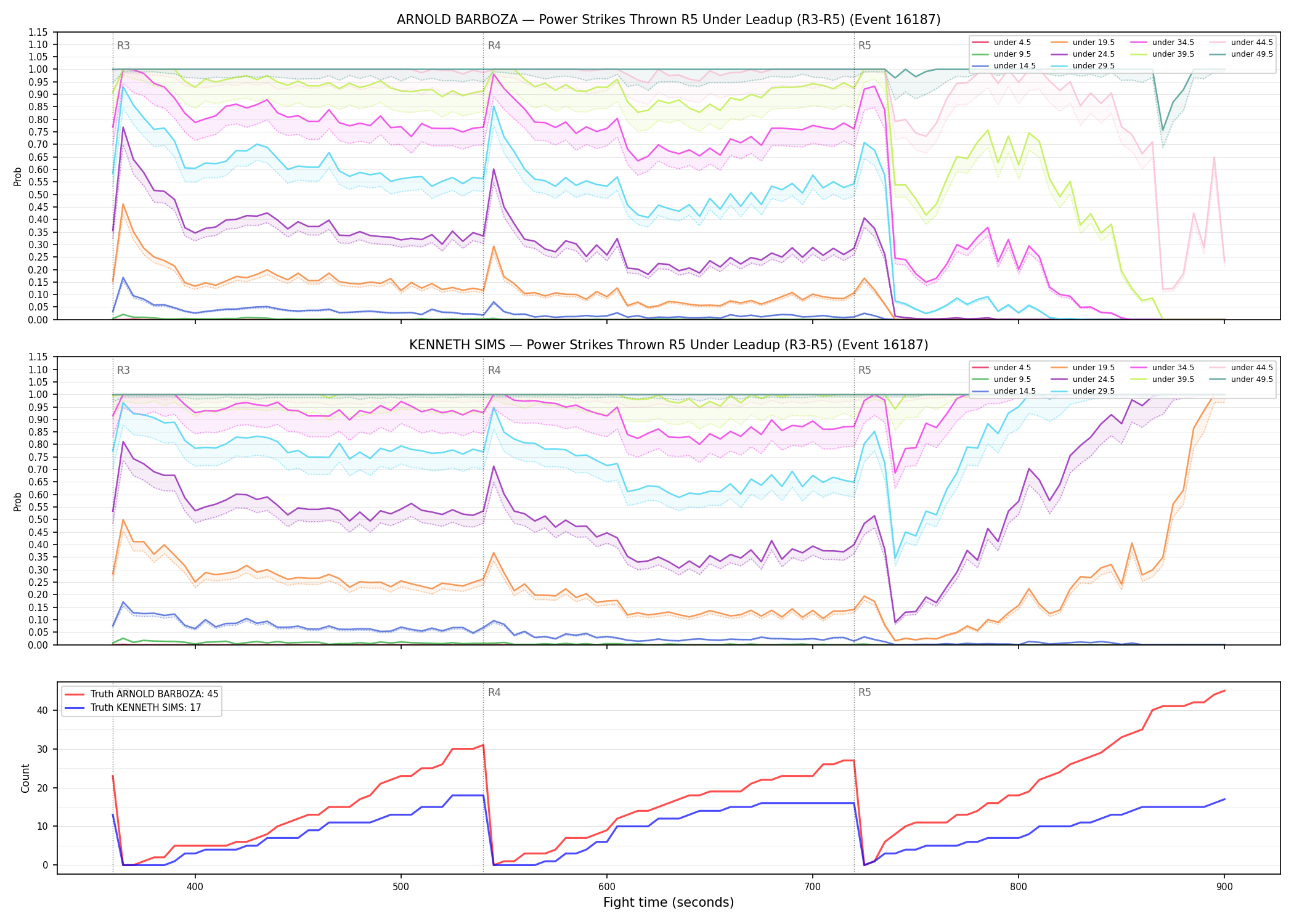Screen dimensions: 1294x924
Task: Click magenta 'under 34.5' line swatch, Barboza legend
Action: point(1139,43)
